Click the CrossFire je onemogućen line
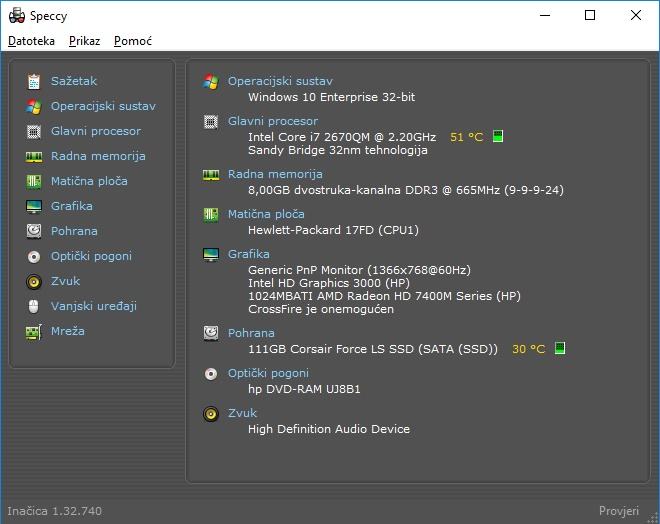This screenshot has width=660, height=524. point(321,309)
